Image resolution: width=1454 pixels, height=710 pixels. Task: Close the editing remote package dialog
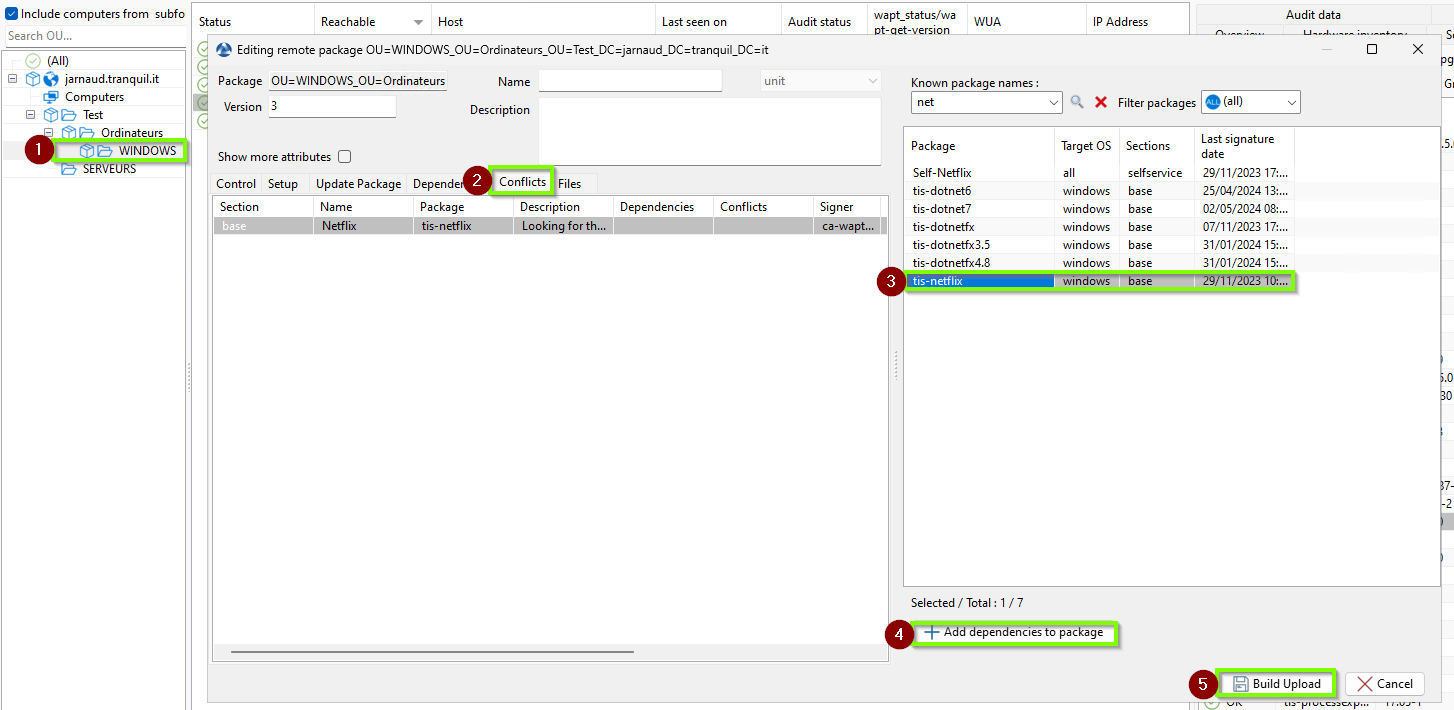(x=1418, y=49)
